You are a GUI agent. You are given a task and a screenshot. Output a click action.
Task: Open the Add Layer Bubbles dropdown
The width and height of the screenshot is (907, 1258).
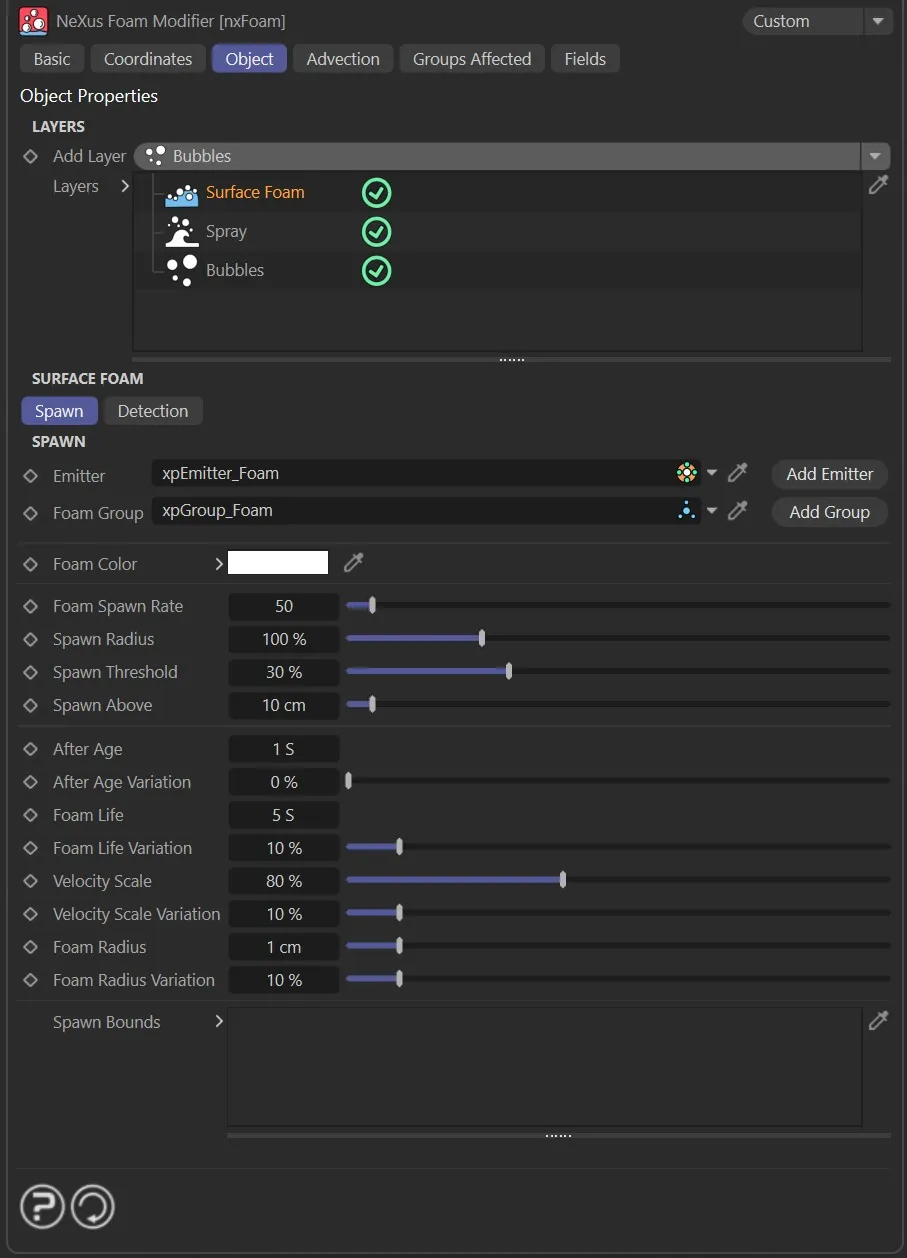pyautogui.click(x=876, y=156)
